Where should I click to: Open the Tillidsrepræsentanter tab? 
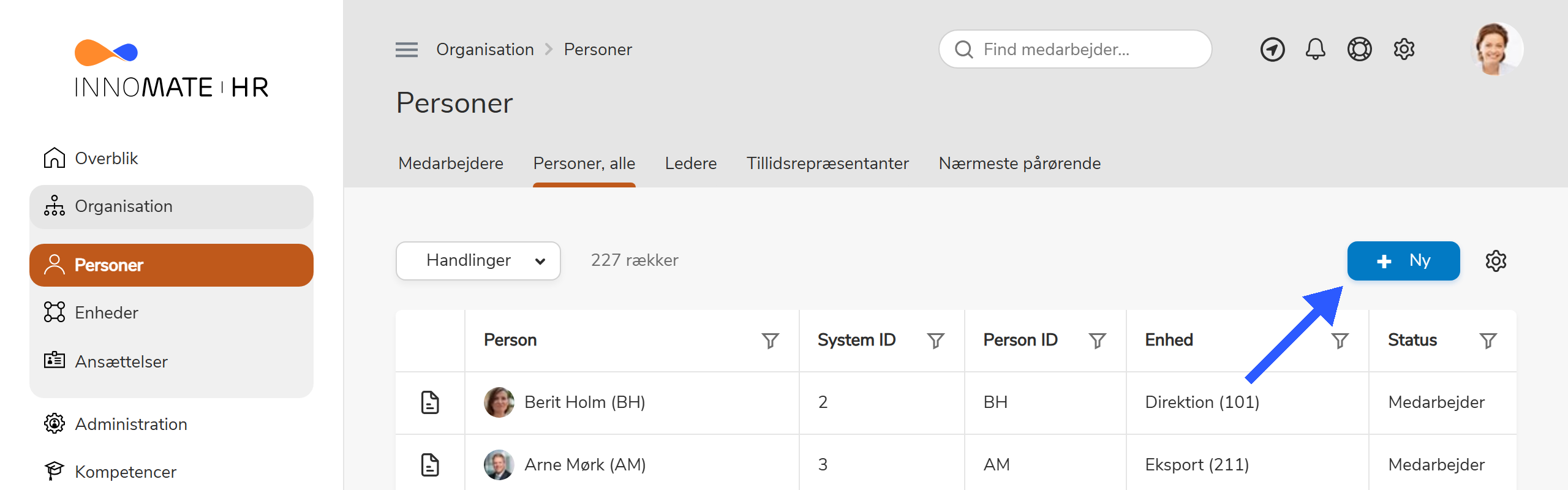click(x=827, y=163)
